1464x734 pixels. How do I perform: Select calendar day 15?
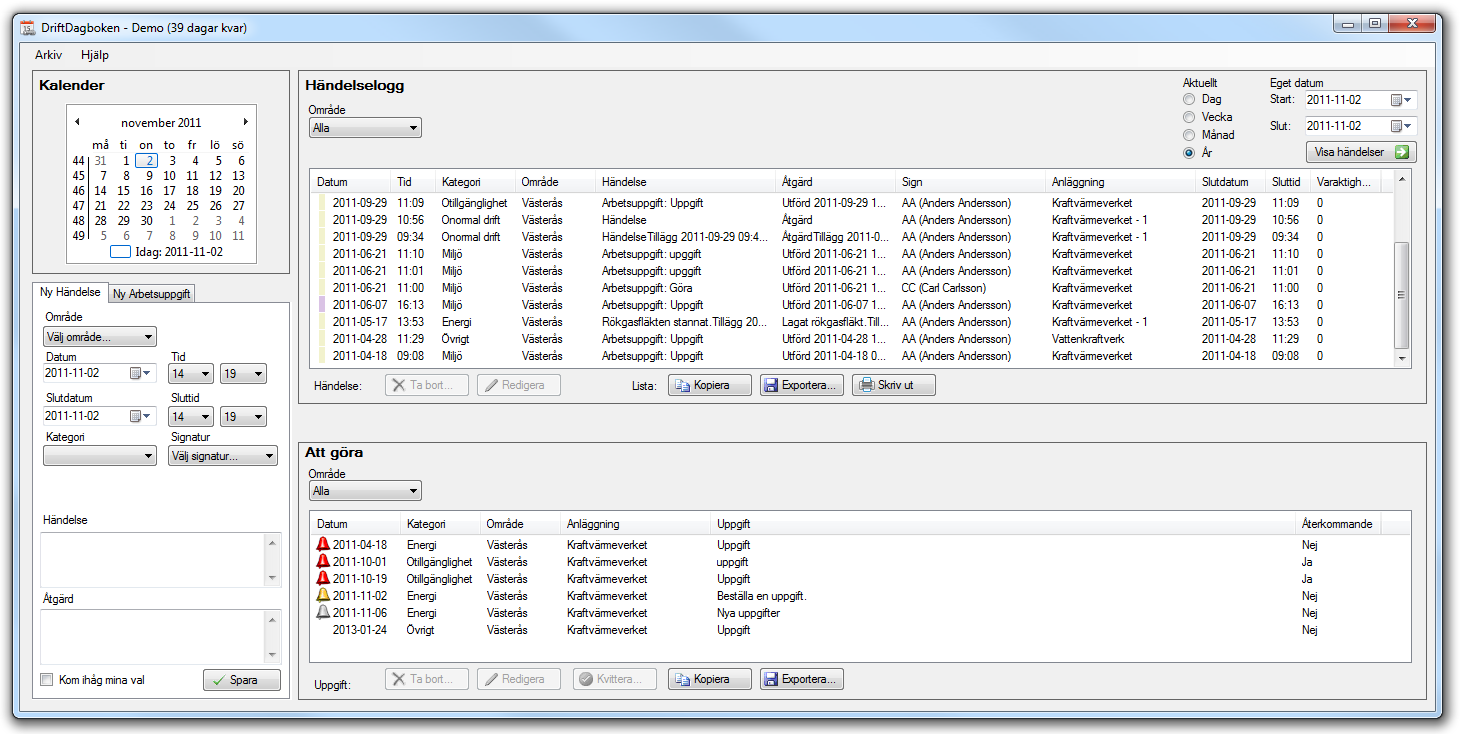(123, 190)
